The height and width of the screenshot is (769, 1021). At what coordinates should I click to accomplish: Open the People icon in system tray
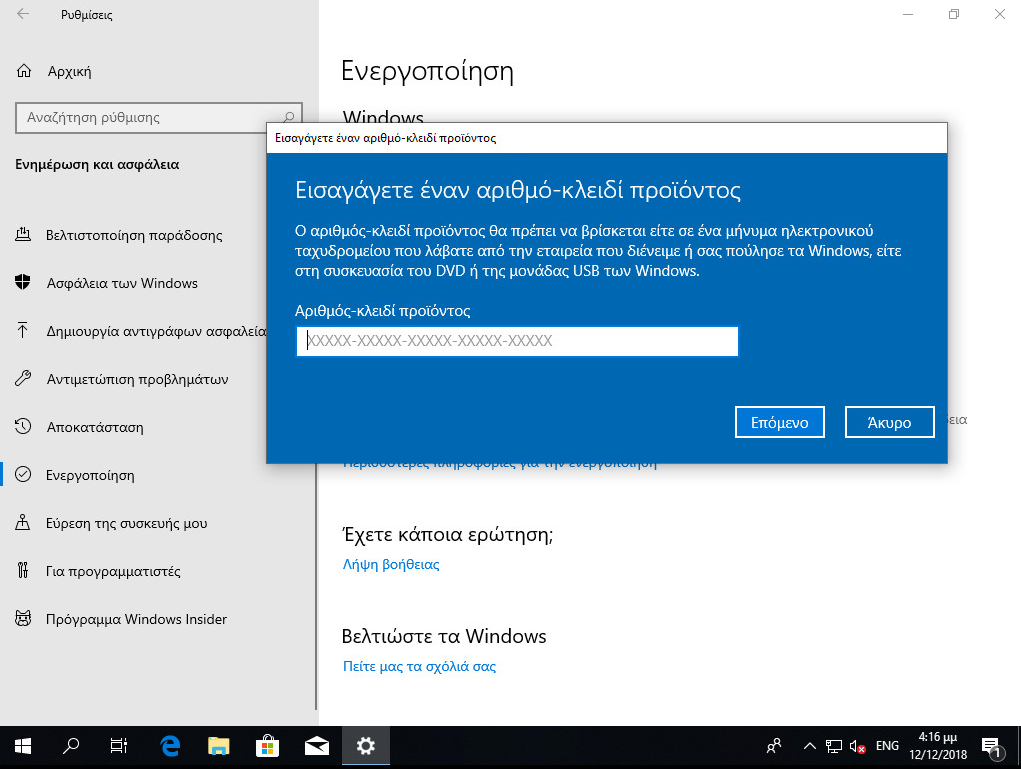pos(774,746)
